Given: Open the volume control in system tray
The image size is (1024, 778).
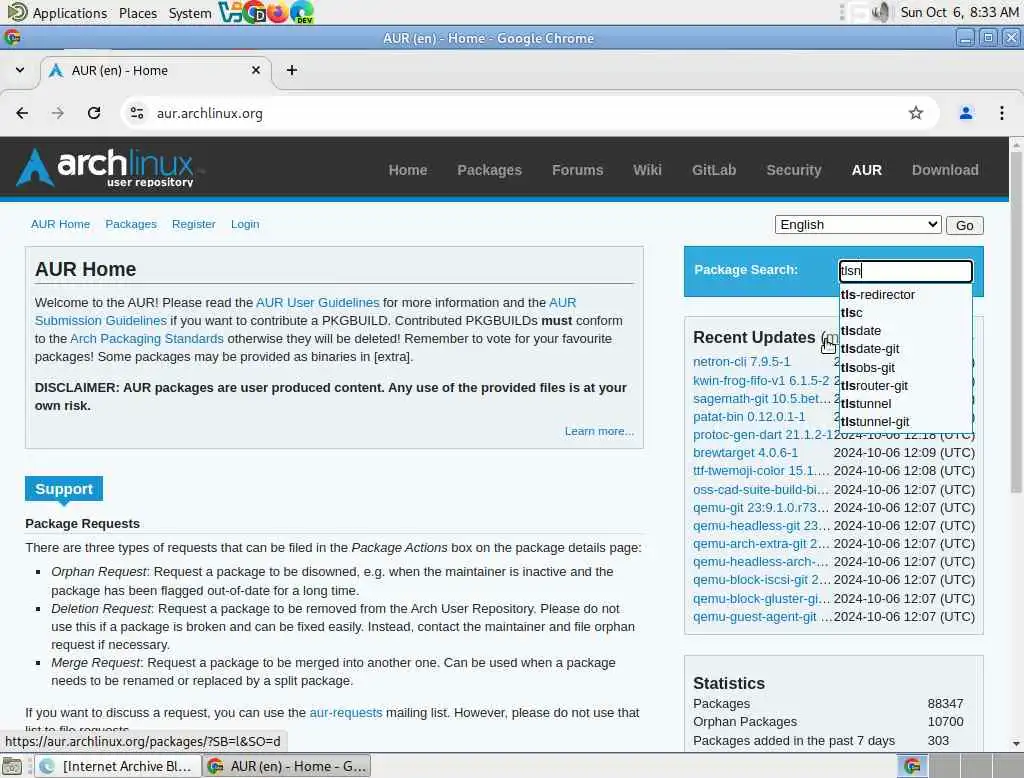Looking at the screenshot, I should (x=881, y=12).
